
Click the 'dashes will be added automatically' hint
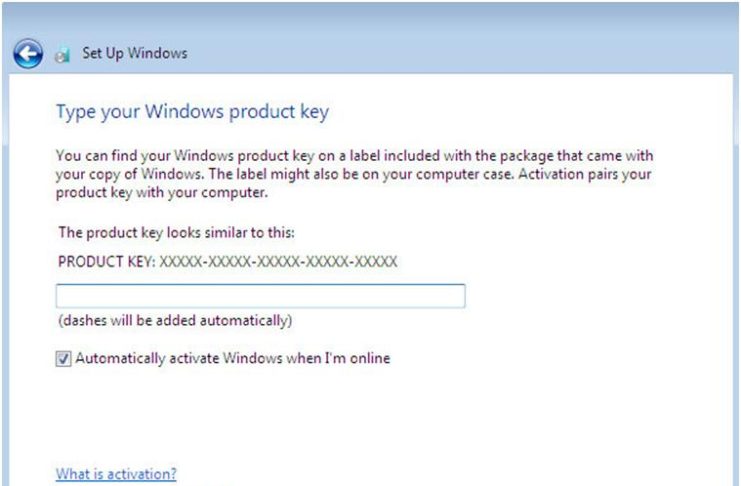pyautogui.click(x=175, y=321)
